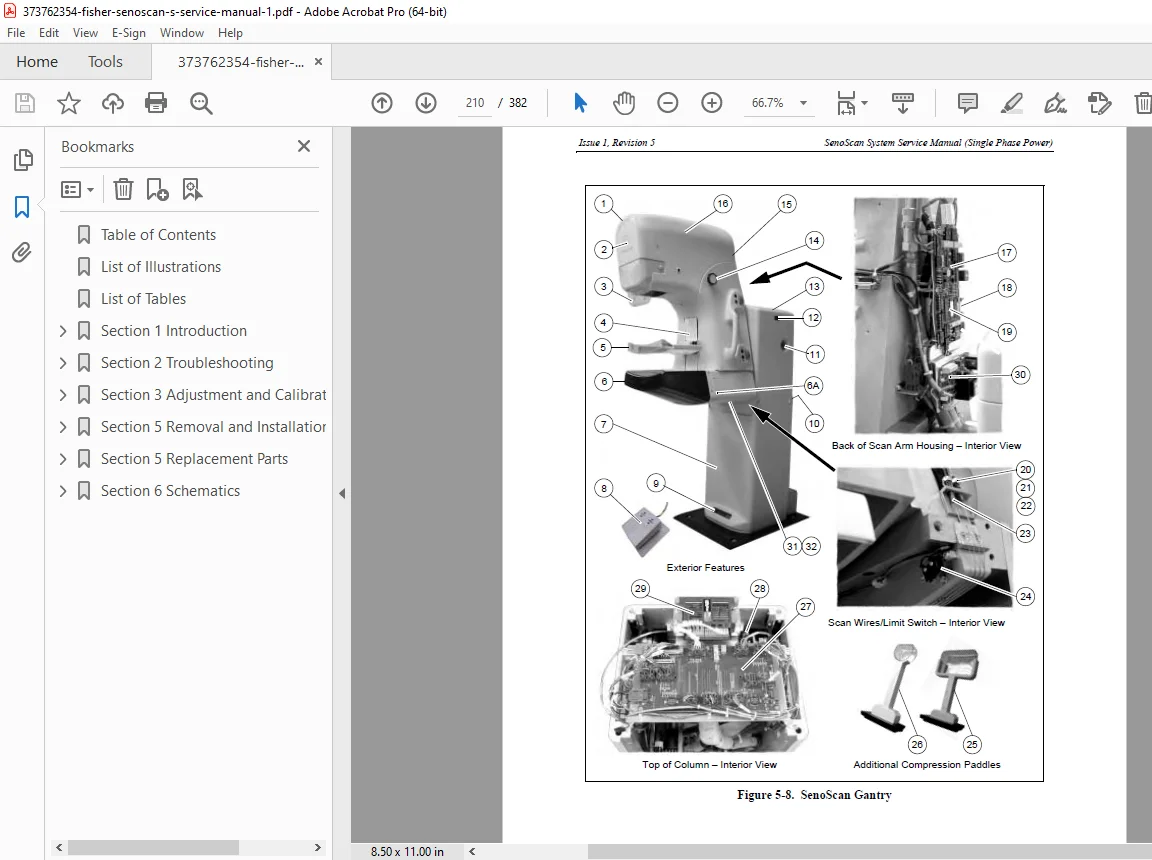Open the File menu

16,33
